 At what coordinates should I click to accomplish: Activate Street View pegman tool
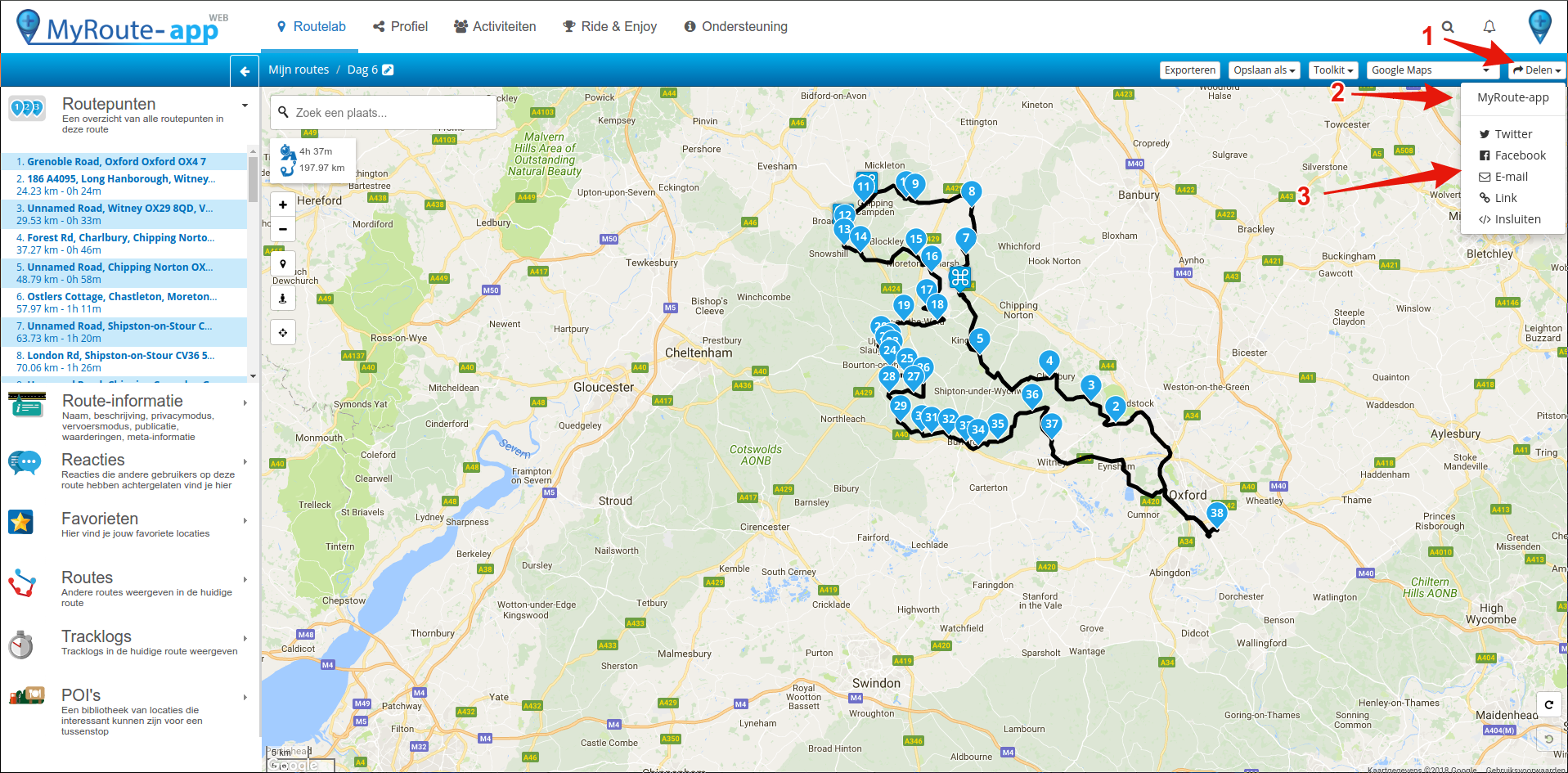click(x=283, y=299)
